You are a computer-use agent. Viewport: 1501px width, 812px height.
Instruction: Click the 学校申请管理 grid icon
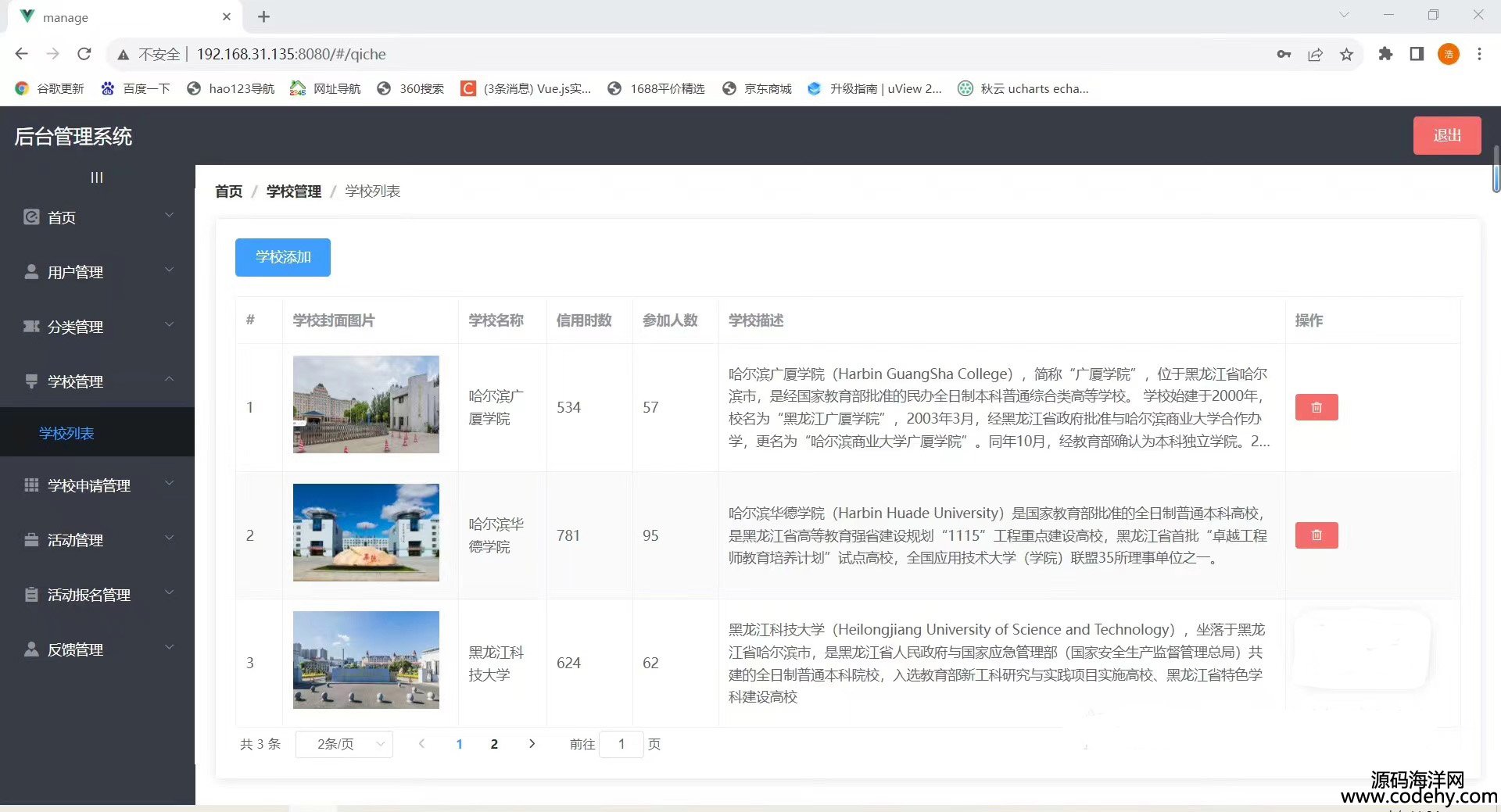[x=31, y=485]
